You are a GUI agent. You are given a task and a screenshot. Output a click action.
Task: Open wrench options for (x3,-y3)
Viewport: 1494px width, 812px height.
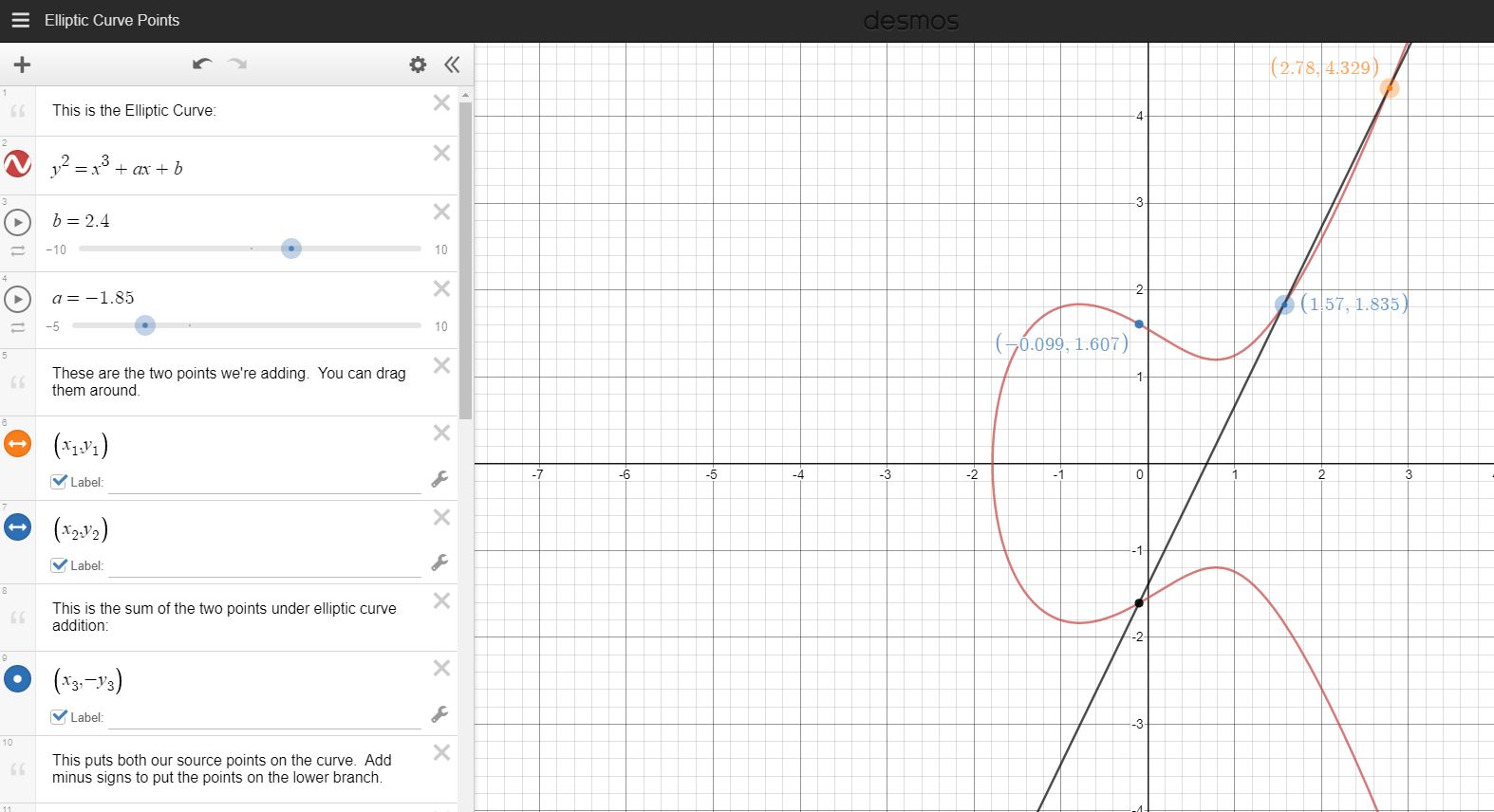tap(439, 714)
